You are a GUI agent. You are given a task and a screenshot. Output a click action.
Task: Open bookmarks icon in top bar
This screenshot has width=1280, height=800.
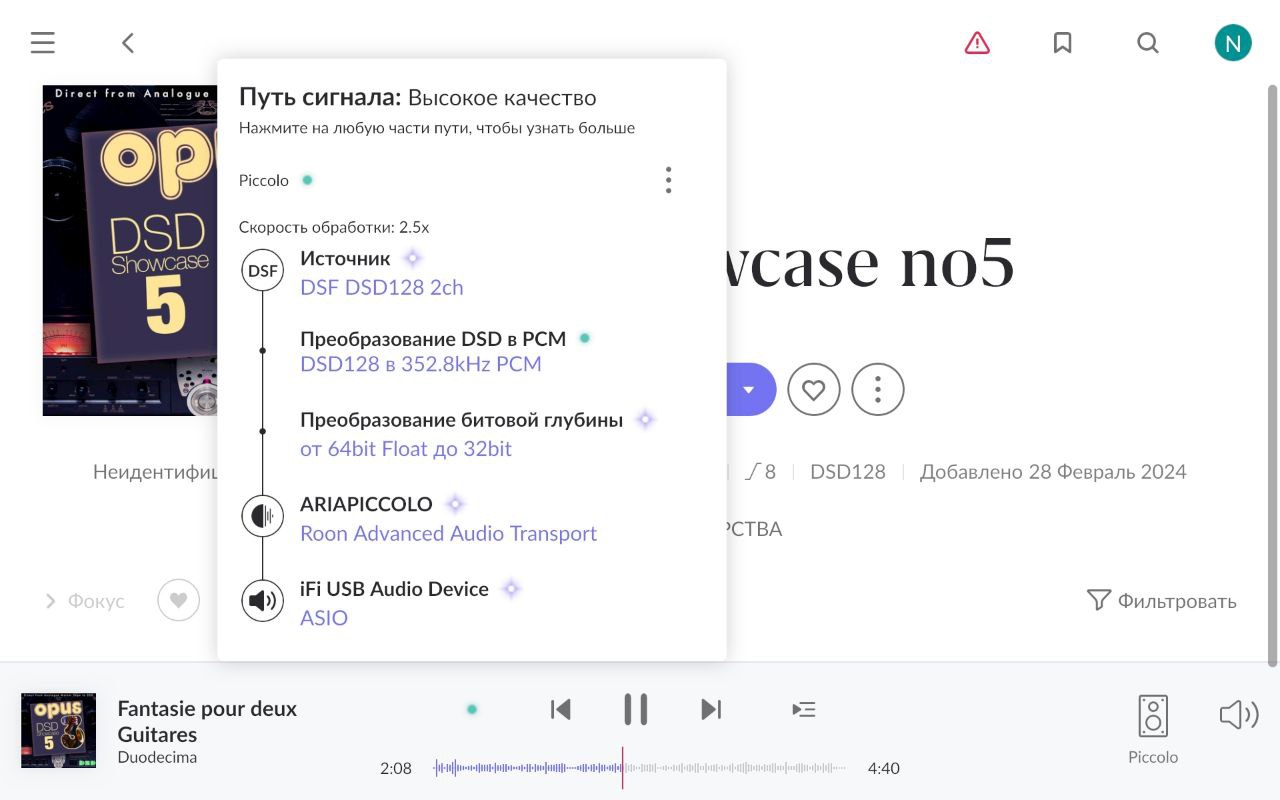[x=1062, y=43]
